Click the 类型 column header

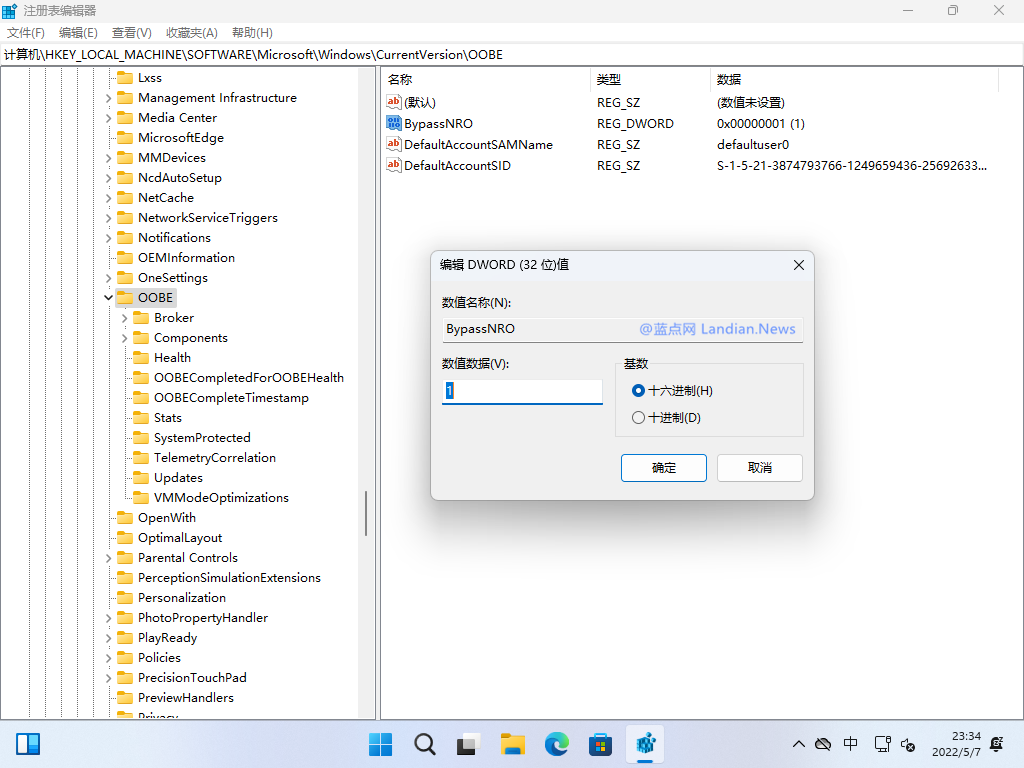(650, 80)
